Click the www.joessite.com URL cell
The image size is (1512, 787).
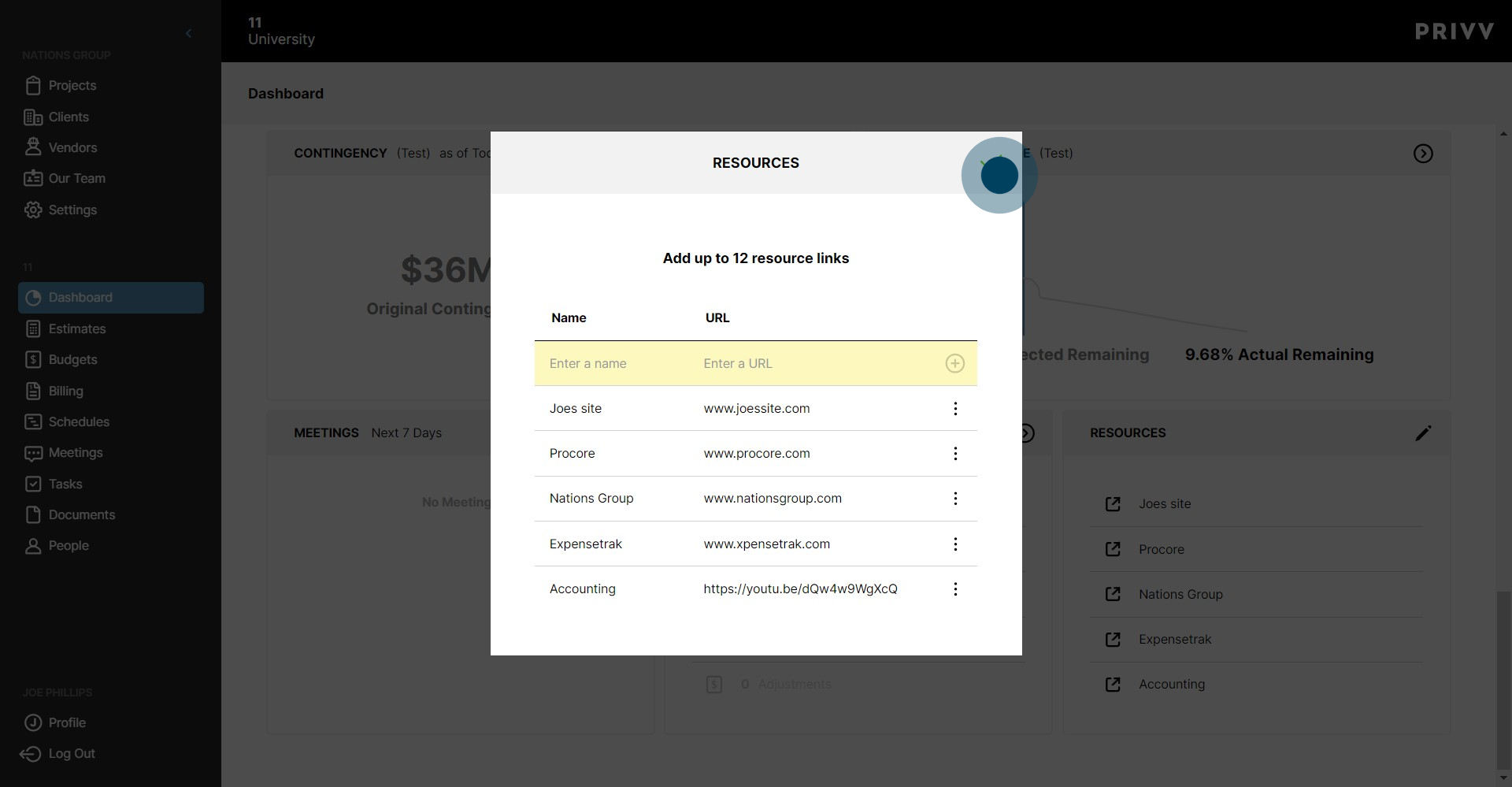point(757,408)
